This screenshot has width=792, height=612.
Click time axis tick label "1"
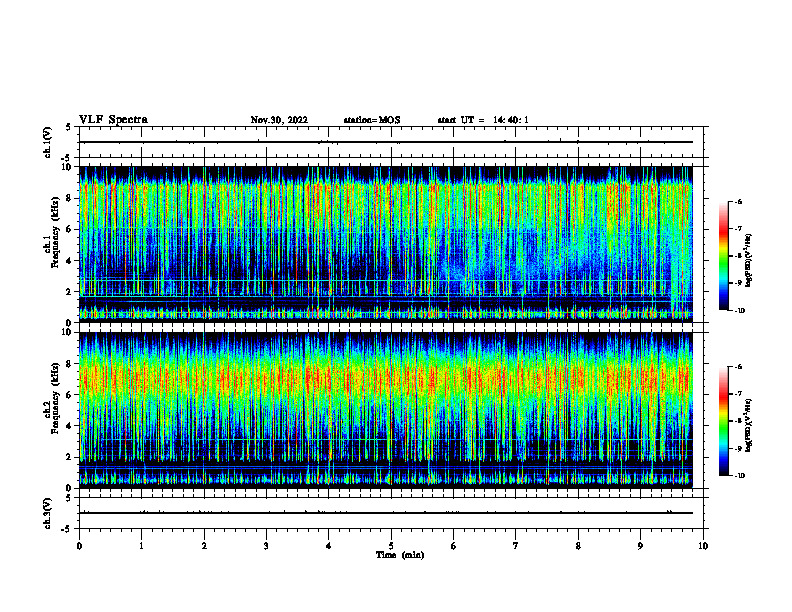click(x=141, y=546)
